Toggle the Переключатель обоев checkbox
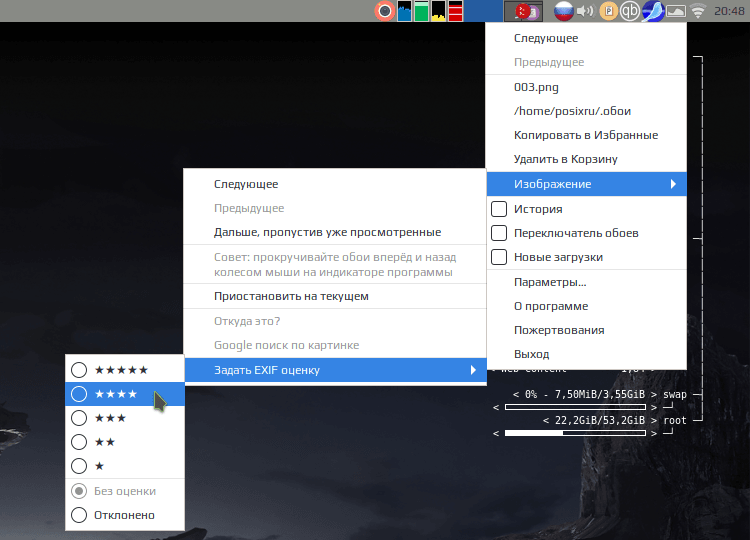 point(499,233)
